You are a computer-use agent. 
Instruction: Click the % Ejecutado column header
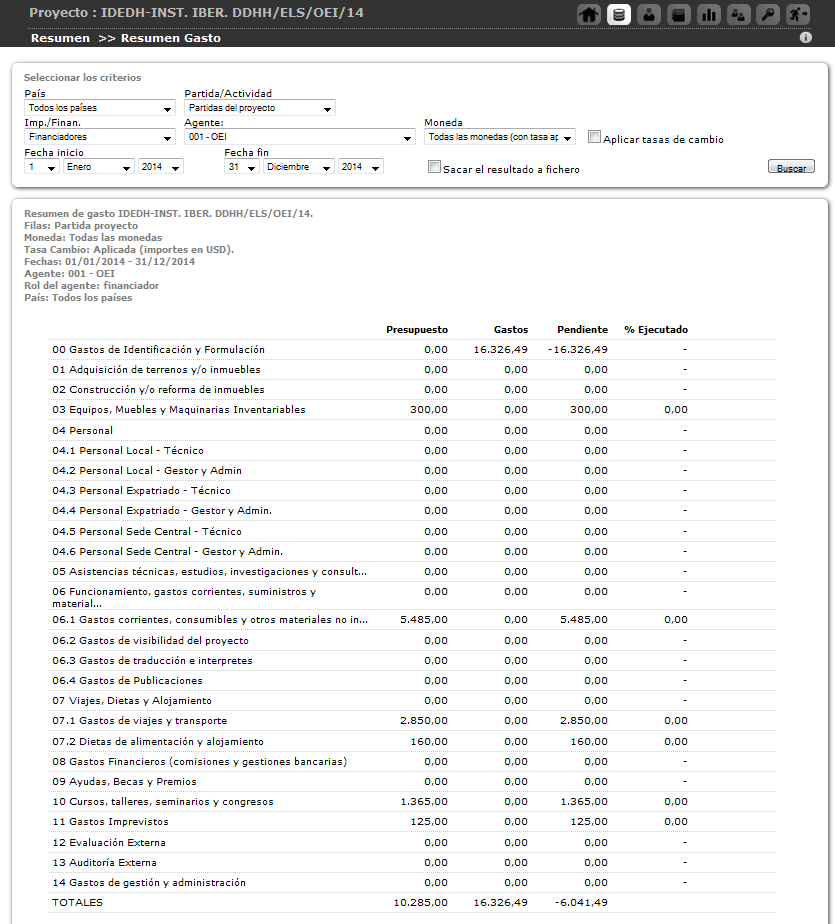click(x=656, y=329)
